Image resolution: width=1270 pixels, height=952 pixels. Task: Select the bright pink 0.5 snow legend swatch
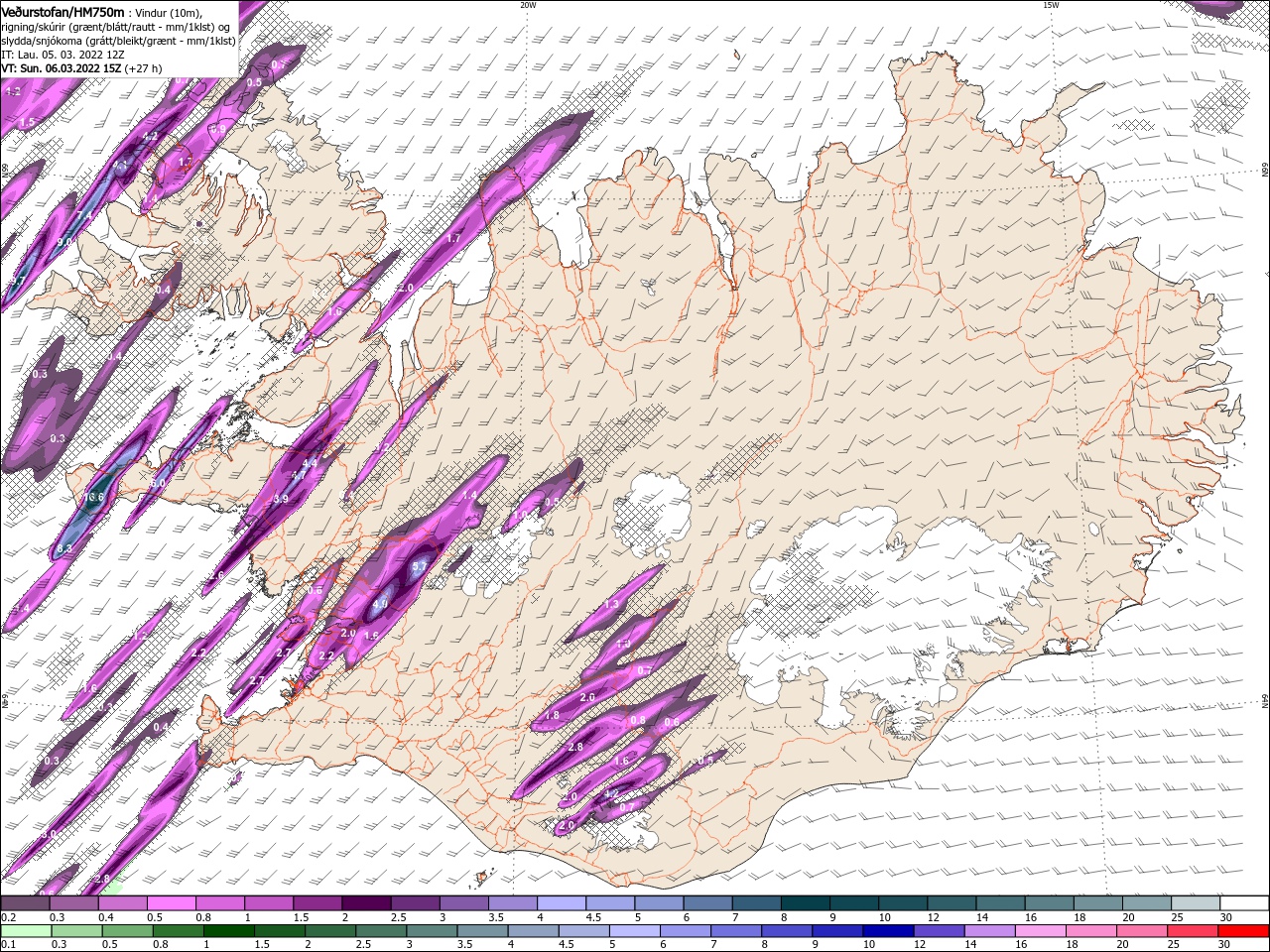click(x=171, y=903)
